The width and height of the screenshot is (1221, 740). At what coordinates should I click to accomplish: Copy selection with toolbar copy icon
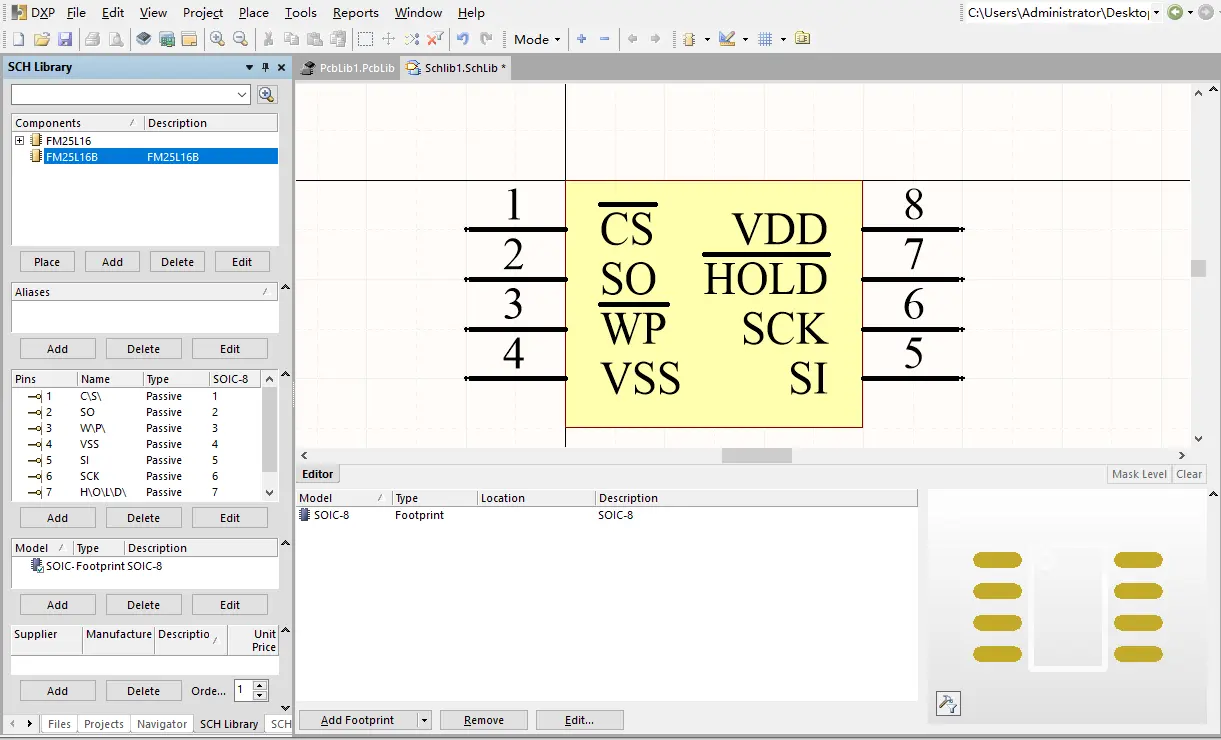coord(291,39)
